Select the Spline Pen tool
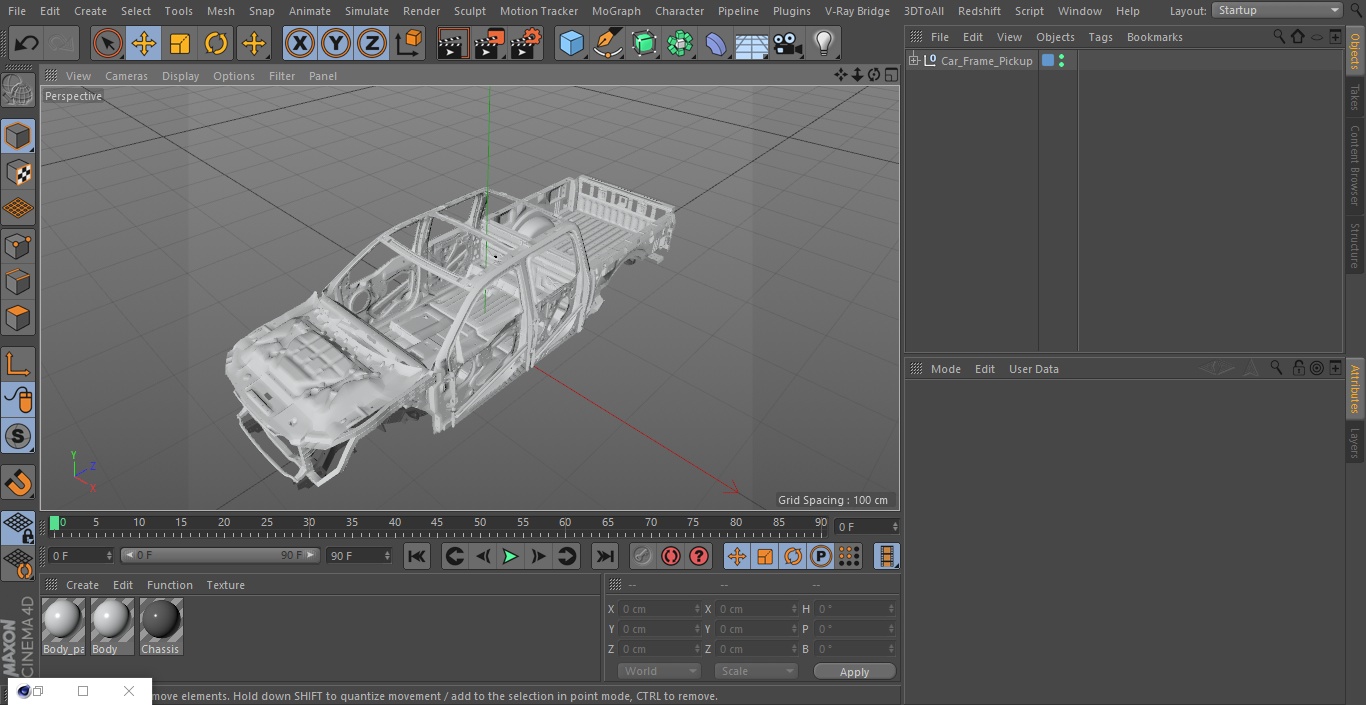The width and height of the screenshot is (1366, 705). tap(607, 44)
